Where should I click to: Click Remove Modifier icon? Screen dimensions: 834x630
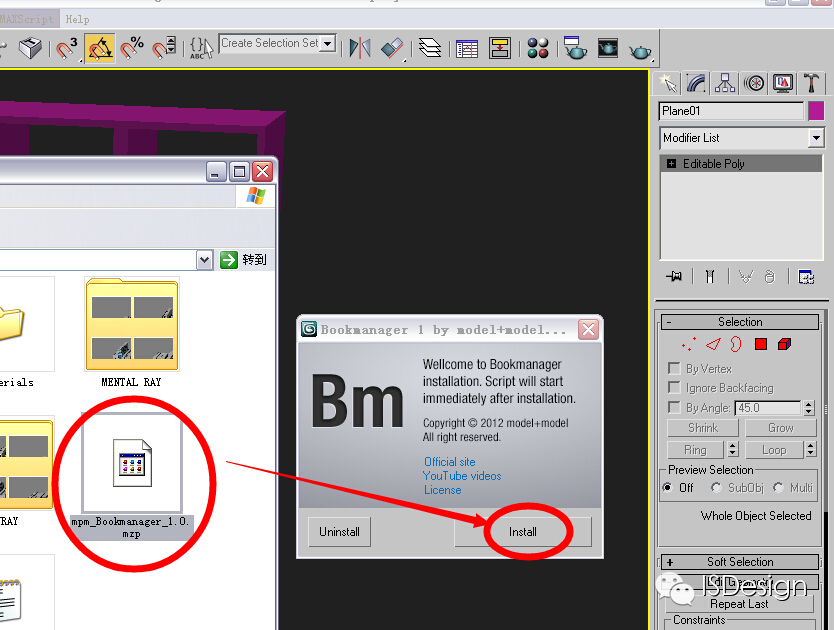coord(770,277)
